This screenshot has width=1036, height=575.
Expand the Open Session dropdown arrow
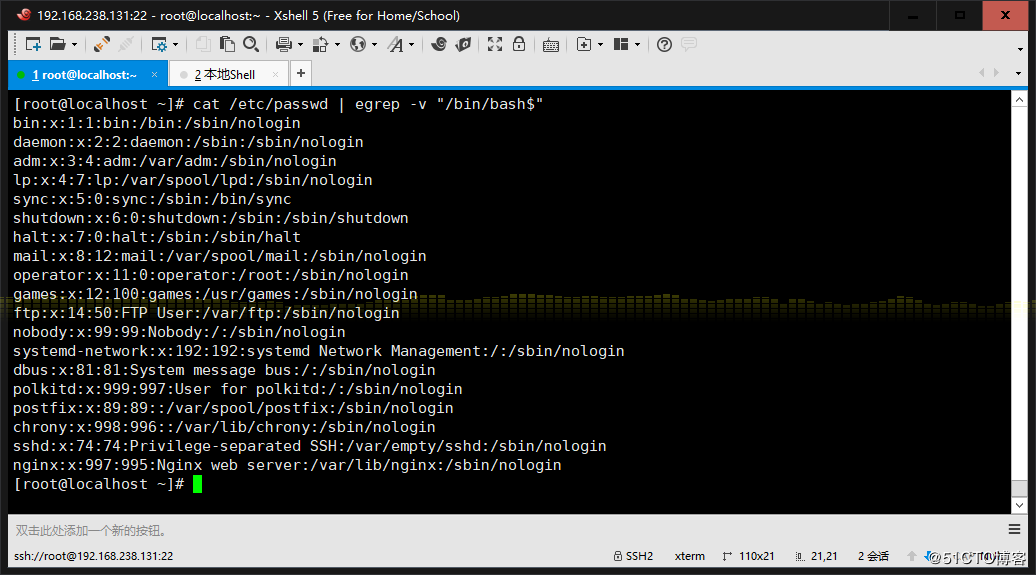tap(74, 44)
